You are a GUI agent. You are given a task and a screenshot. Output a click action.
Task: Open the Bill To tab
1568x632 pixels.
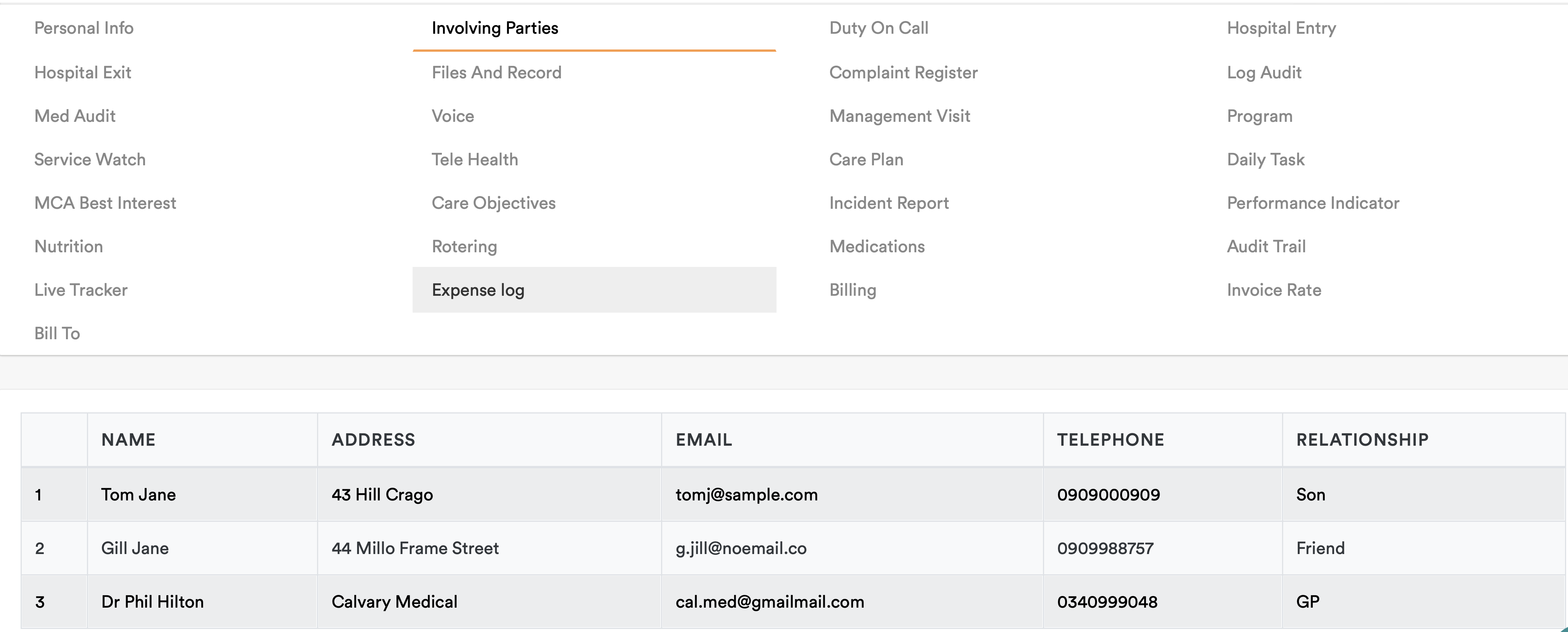pos(57,334)
